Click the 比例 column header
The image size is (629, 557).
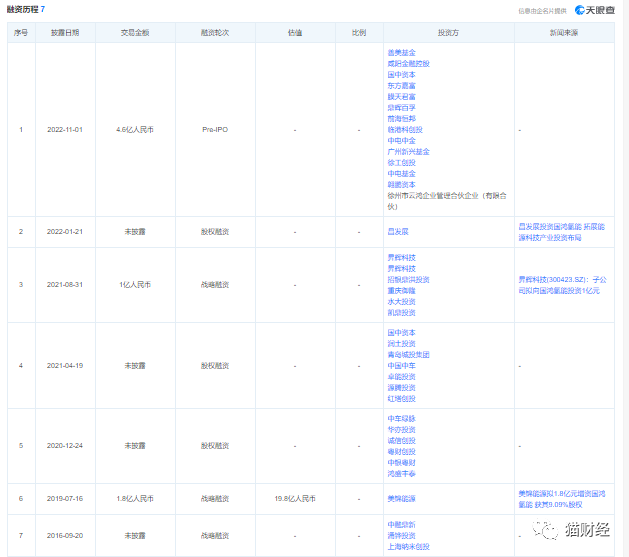(359, 32)
